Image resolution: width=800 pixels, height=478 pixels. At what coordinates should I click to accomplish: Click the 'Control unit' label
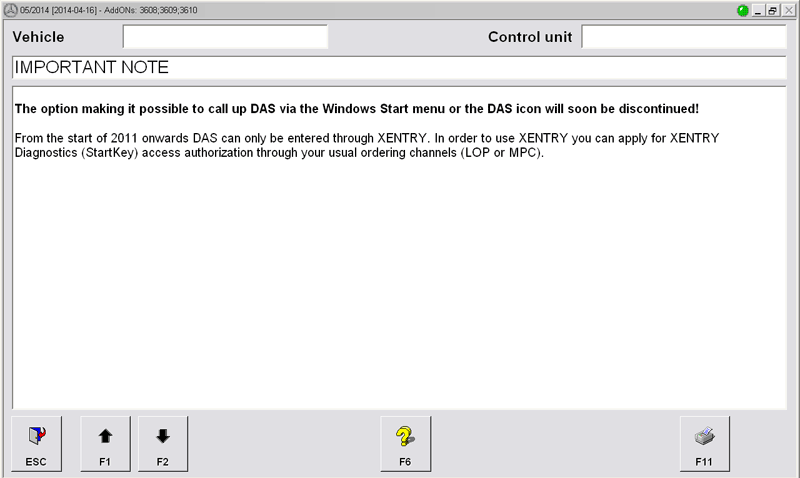[x=530, y=37]
